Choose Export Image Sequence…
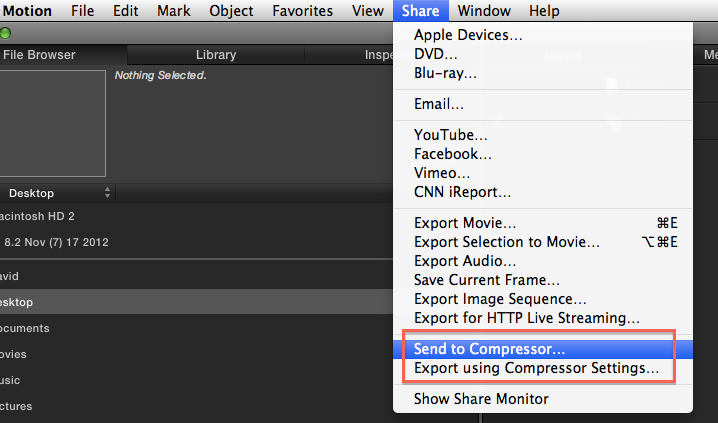This screenshot has height=423, width=718. pyautogui.click(x=543, y=299)
